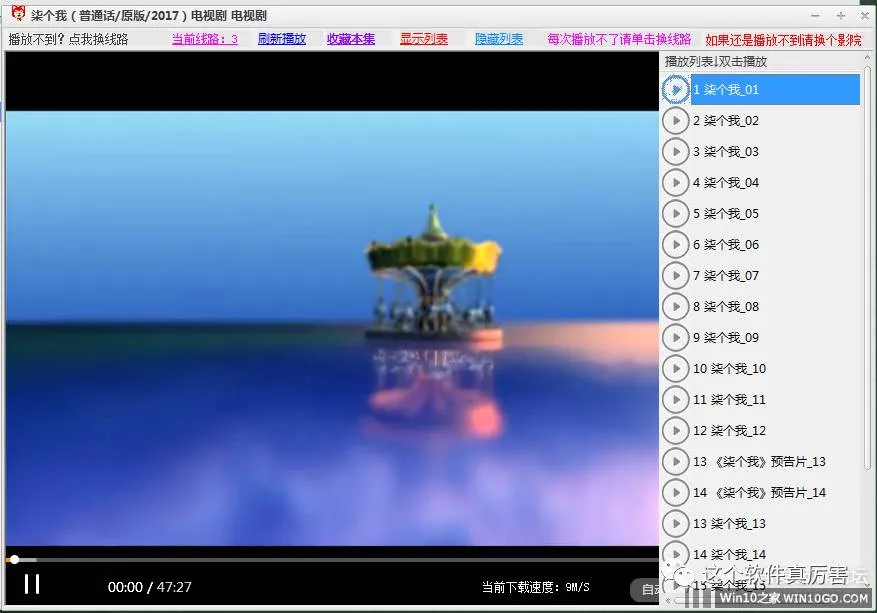Click the 刷新播放 refresh link
Screen dimensions: 877x613
(282, 39)
